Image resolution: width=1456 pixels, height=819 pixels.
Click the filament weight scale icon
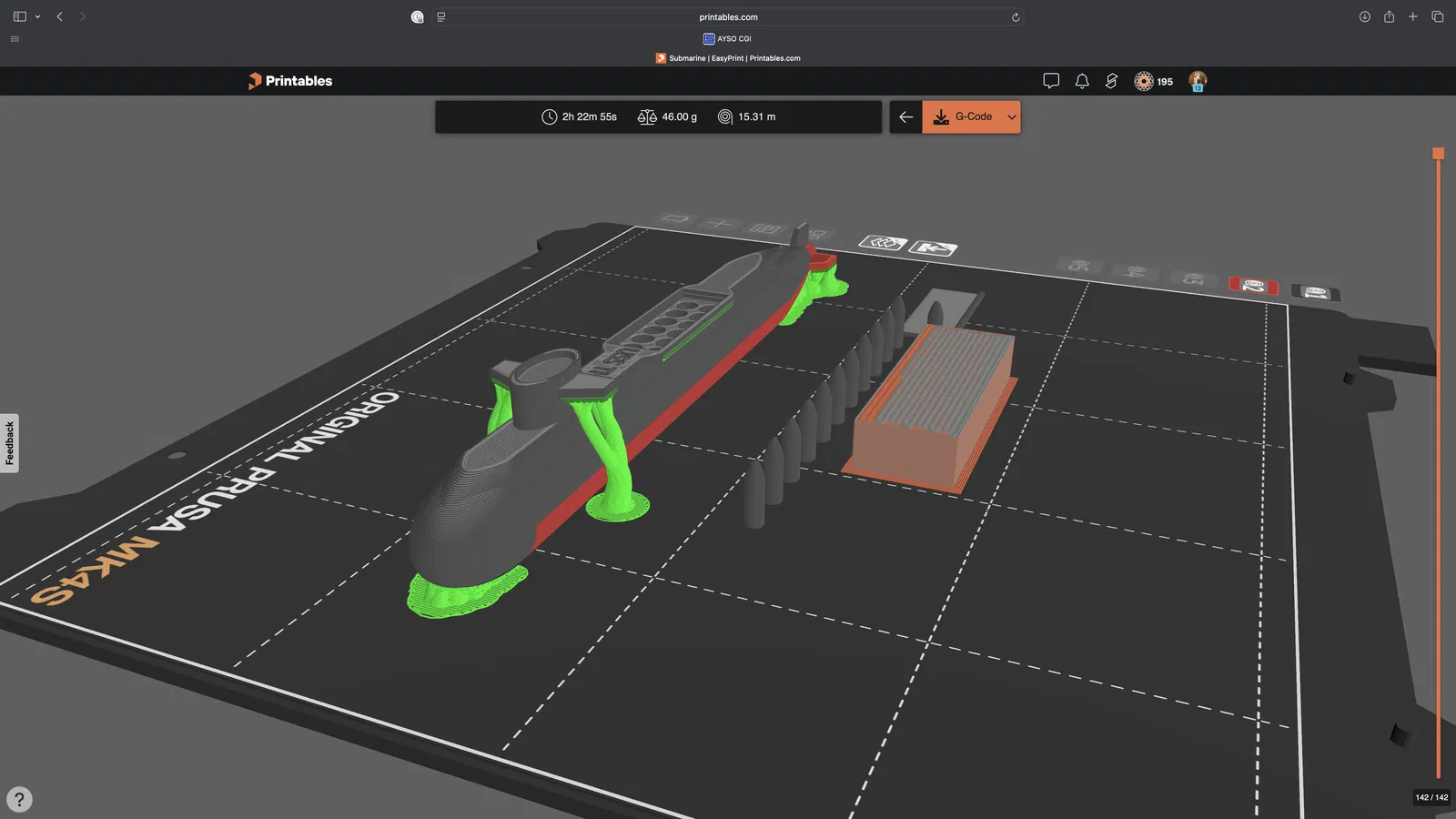(x=647, y=116)
